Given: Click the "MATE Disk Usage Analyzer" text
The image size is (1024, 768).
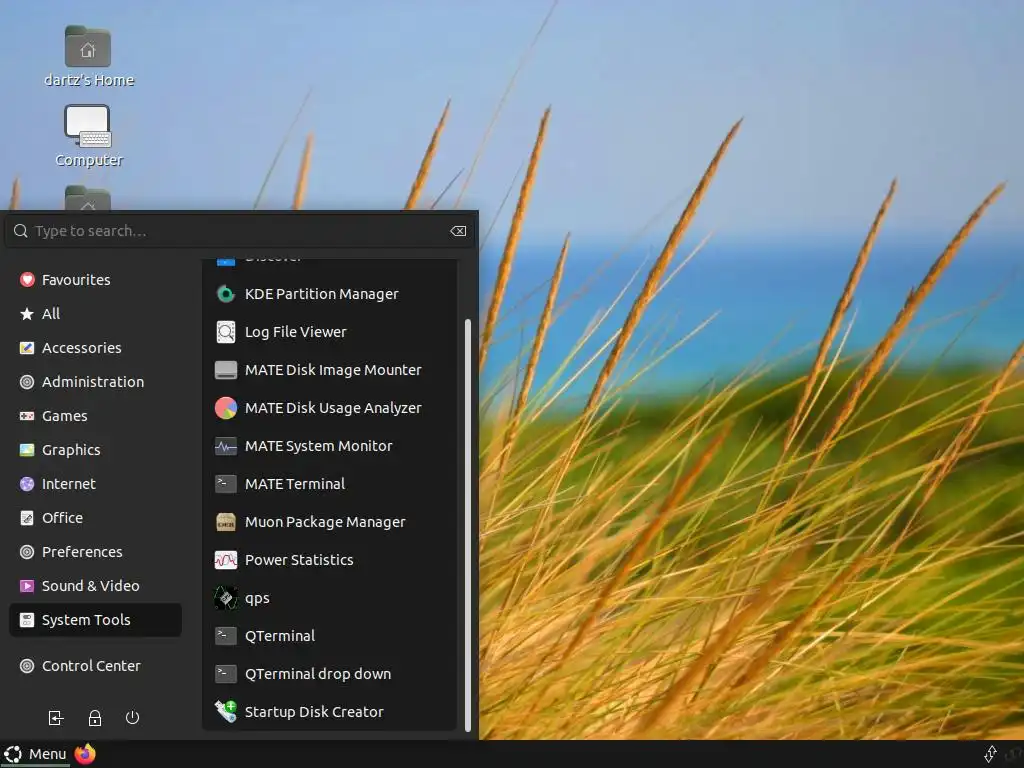Looking at the screenshot, I should pos(333,408).
